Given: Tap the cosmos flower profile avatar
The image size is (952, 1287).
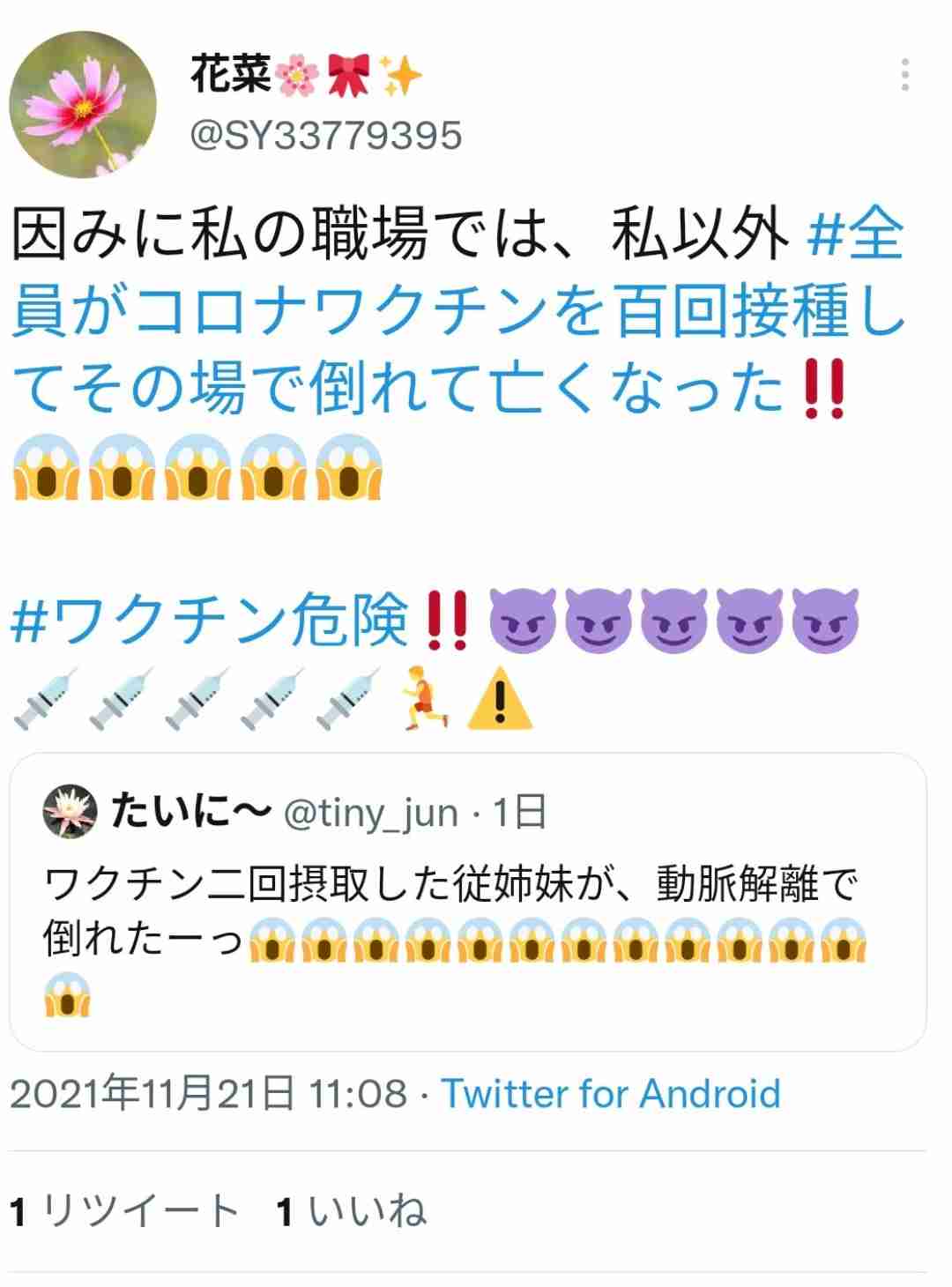Looking at the screenshot, I should coord(83,105).
